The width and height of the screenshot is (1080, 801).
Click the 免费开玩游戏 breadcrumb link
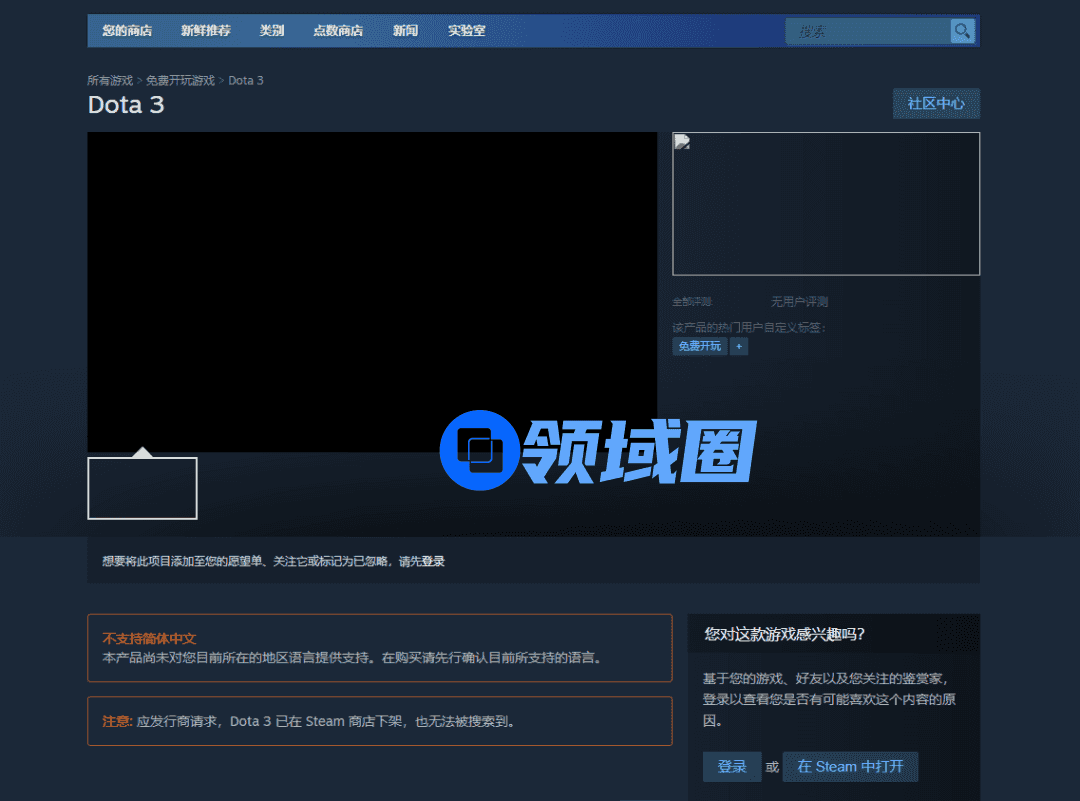coord(180,80)
